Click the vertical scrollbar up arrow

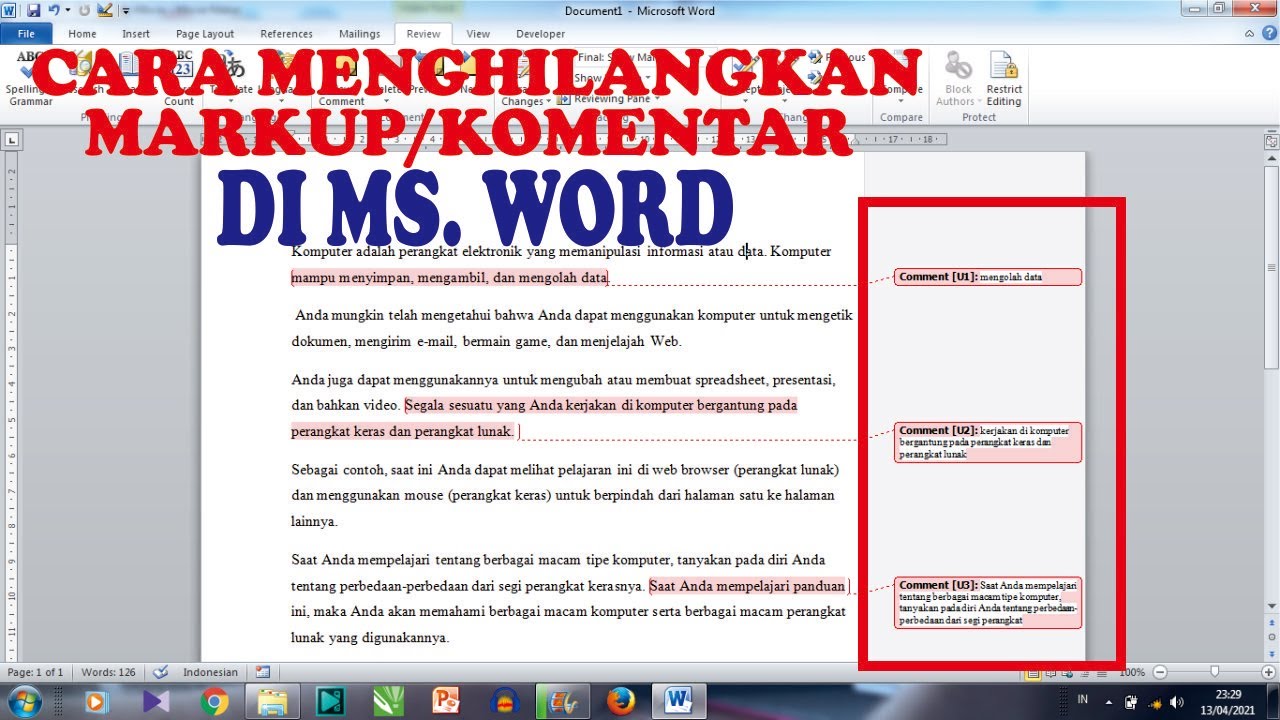(1272, 159)
